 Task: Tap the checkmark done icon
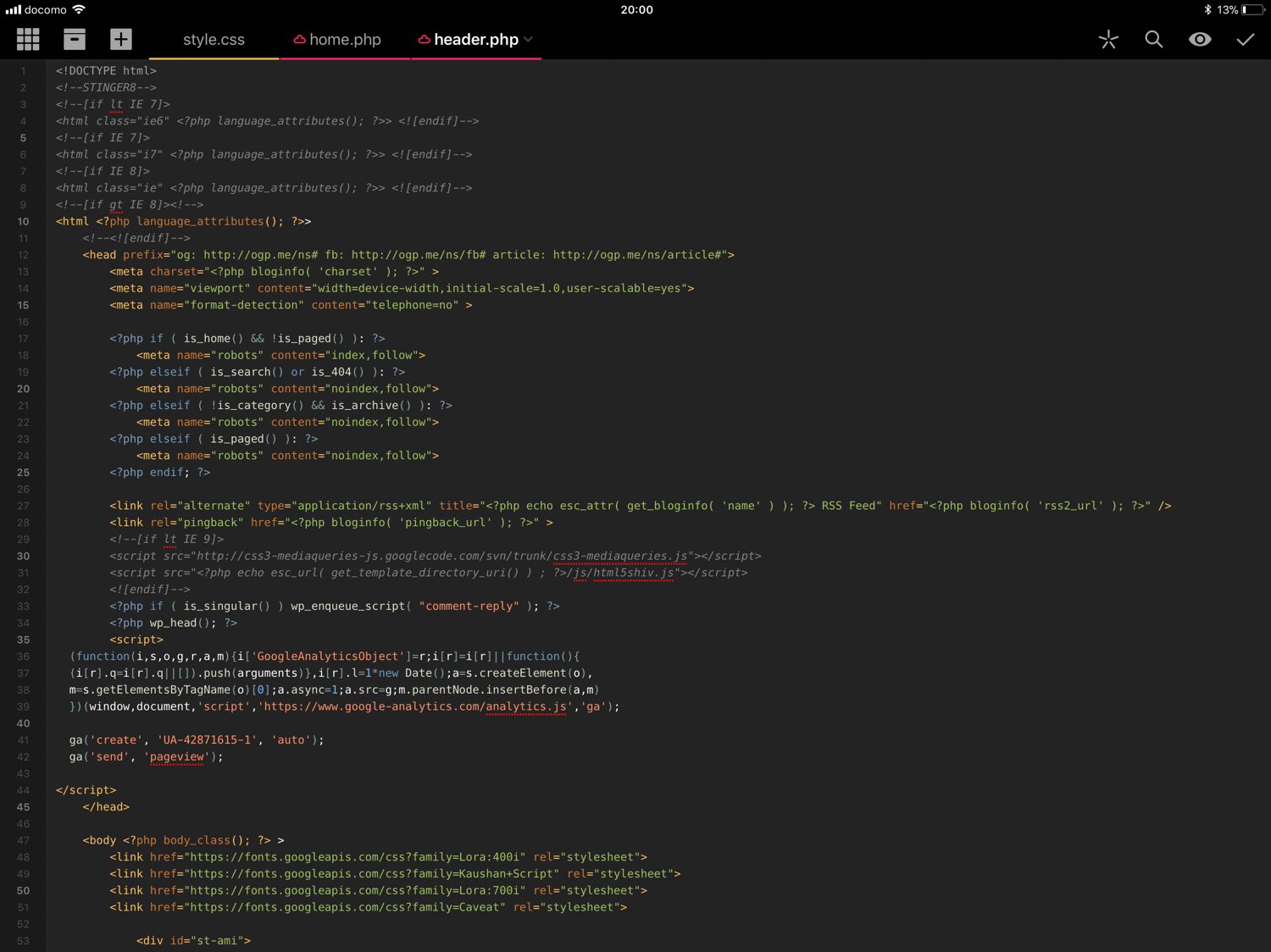click(x=1245, y=40)
